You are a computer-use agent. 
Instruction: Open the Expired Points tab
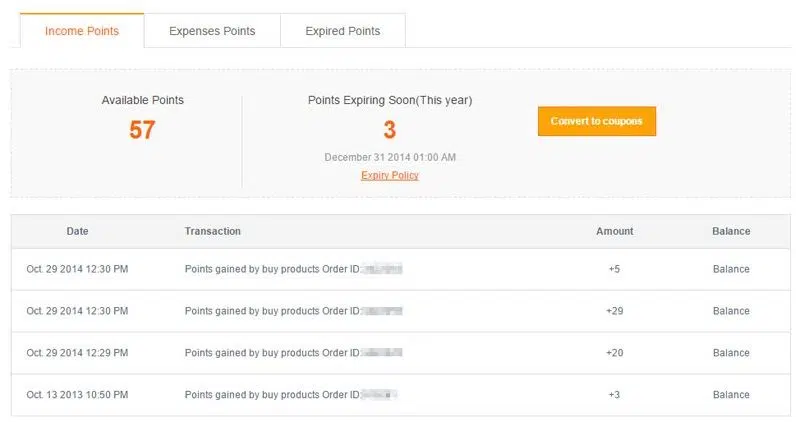coord(343,31)
